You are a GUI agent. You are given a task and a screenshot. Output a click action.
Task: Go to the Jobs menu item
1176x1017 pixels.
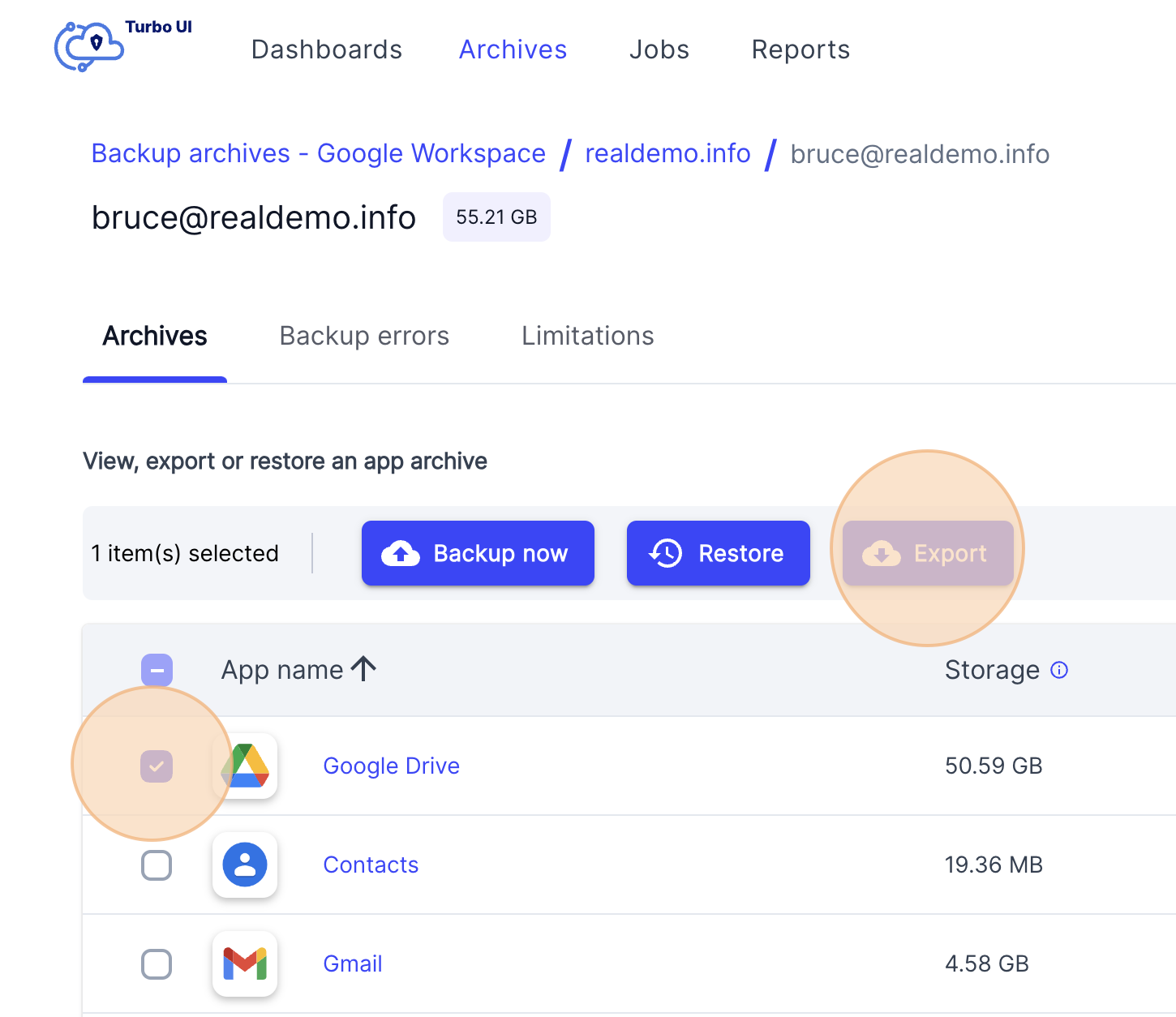click(659, 49)
